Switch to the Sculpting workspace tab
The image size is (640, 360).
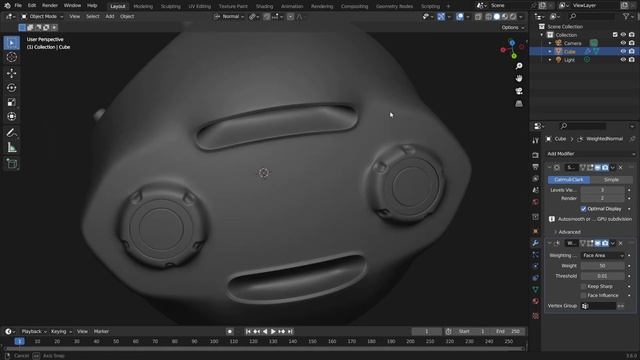click(171, 6)
